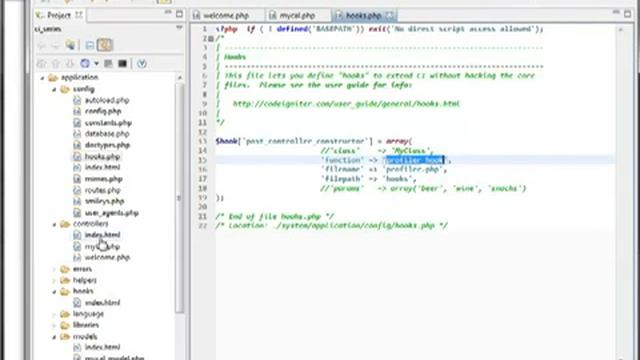Select doctypes.php in the tree
This screenshot has width=640, height=360.
click(x=107, y=145)
